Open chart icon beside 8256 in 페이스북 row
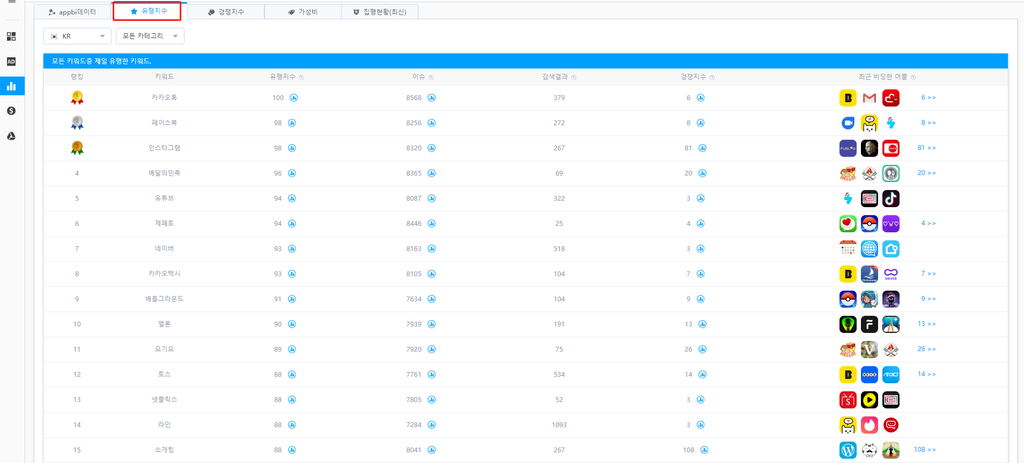The image size is (1024, 463). [x=432, y=123]
